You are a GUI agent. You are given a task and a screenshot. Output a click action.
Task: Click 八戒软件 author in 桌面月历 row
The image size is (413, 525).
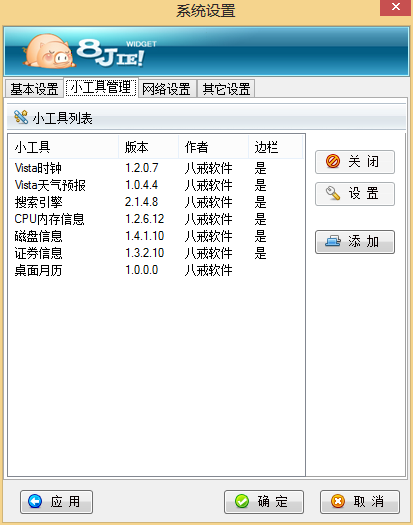208,270
